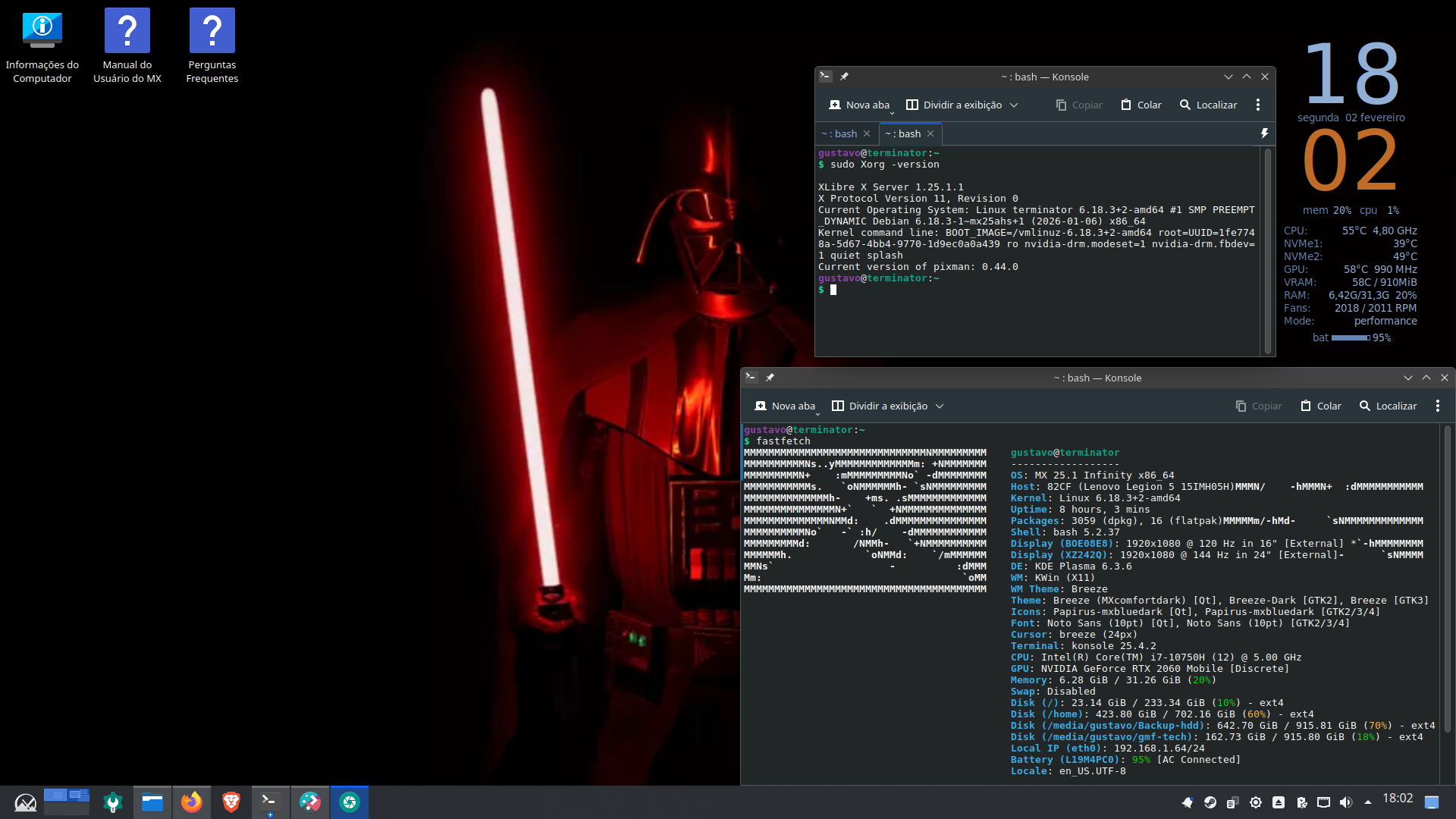Open the notifications bell in system tray
1456x819 pixels.
pyautogui.click(x=1188, y=802)
